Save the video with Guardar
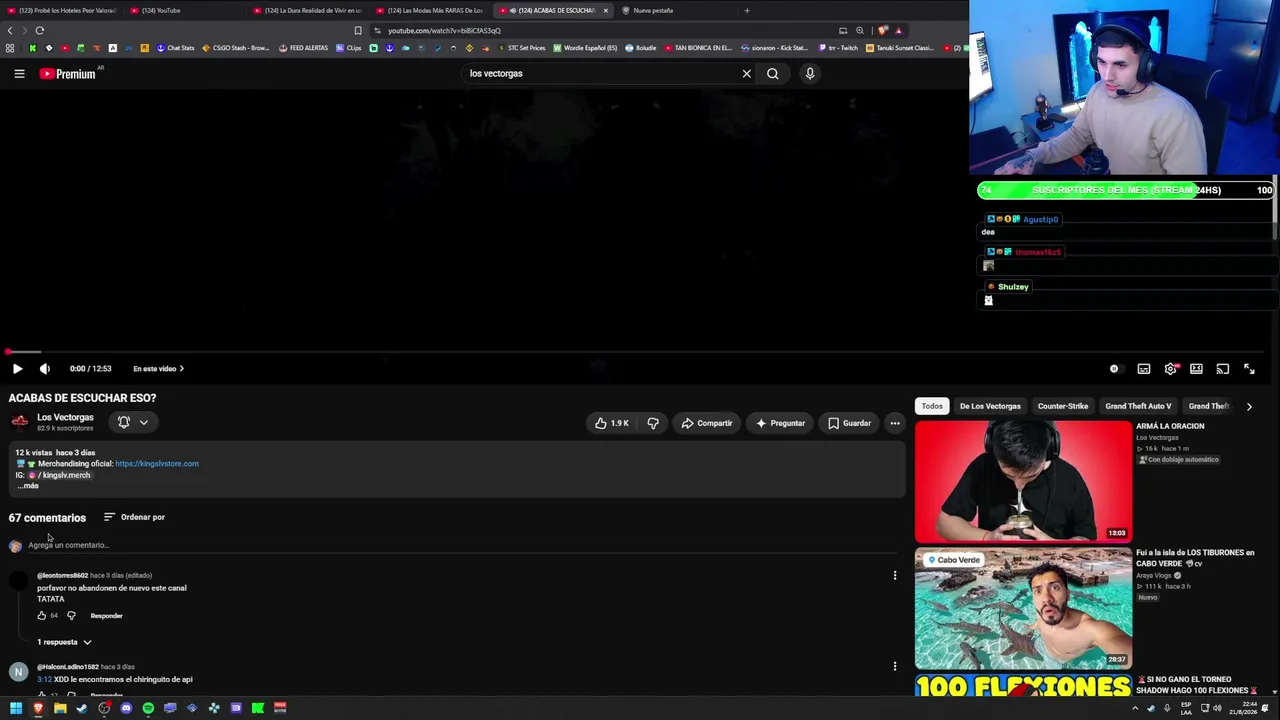 pyautogui.click(x=849, y=423)
